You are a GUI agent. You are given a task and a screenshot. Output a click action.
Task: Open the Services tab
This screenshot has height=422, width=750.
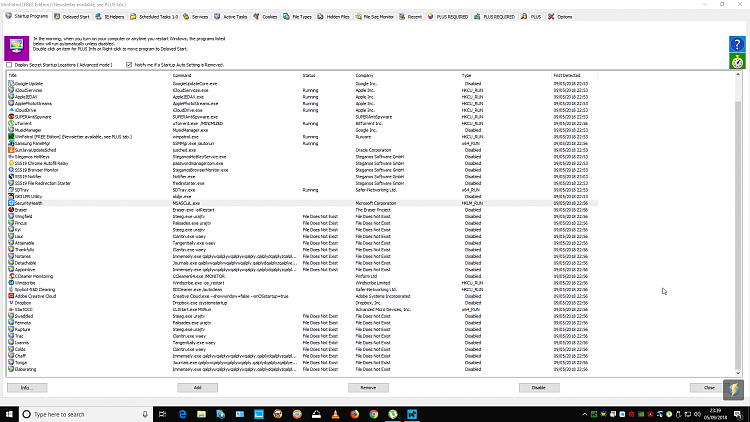[196, 17]
